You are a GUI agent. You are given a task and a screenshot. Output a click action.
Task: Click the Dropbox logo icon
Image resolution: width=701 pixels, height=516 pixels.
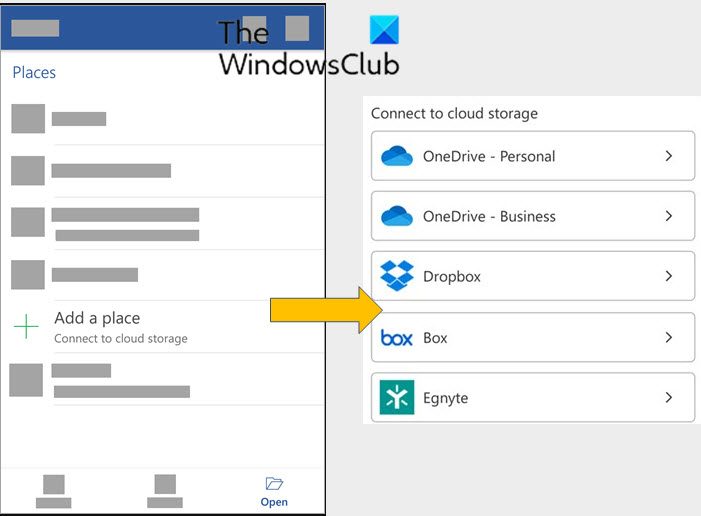coord(397,275)
